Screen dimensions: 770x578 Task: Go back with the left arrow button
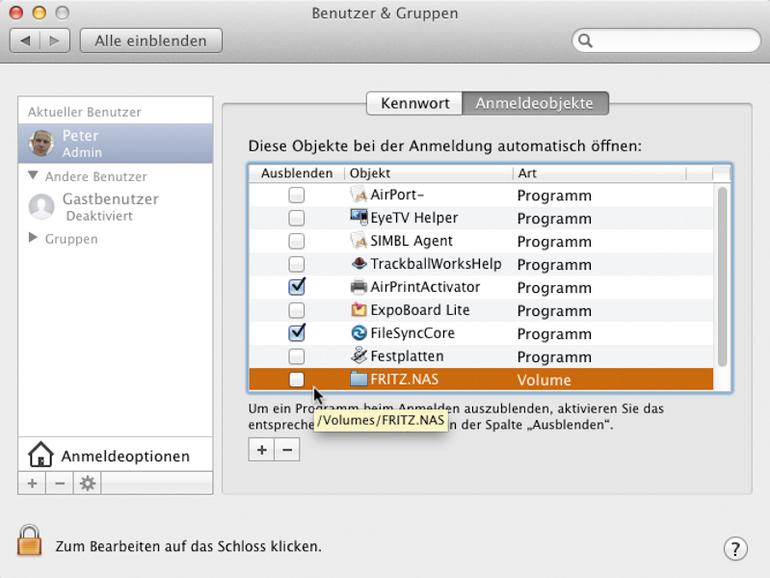pos(26,40)
